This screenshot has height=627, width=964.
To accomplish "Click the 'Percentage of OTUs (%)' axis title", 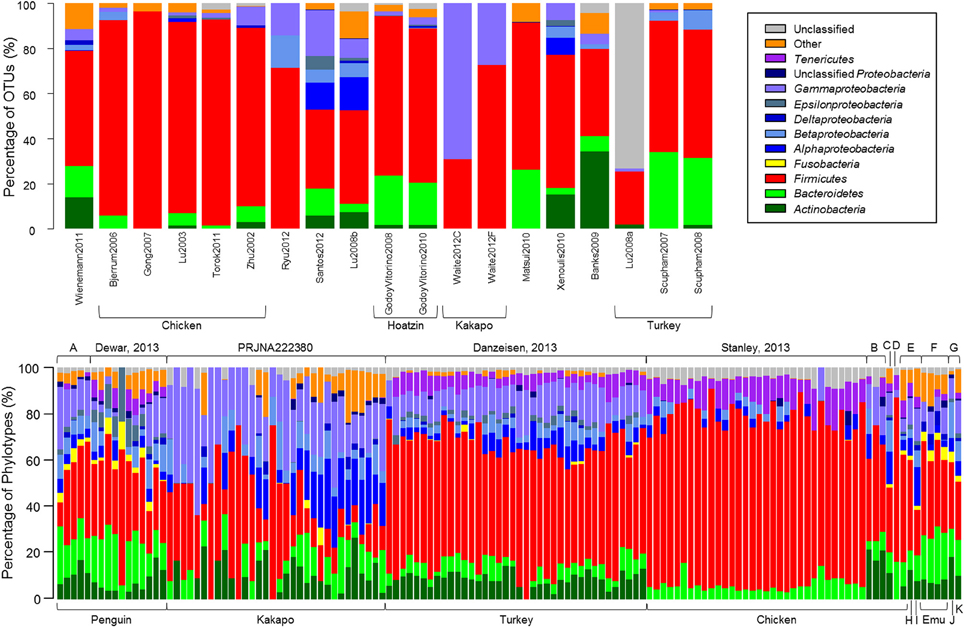I will click(10, 117).
